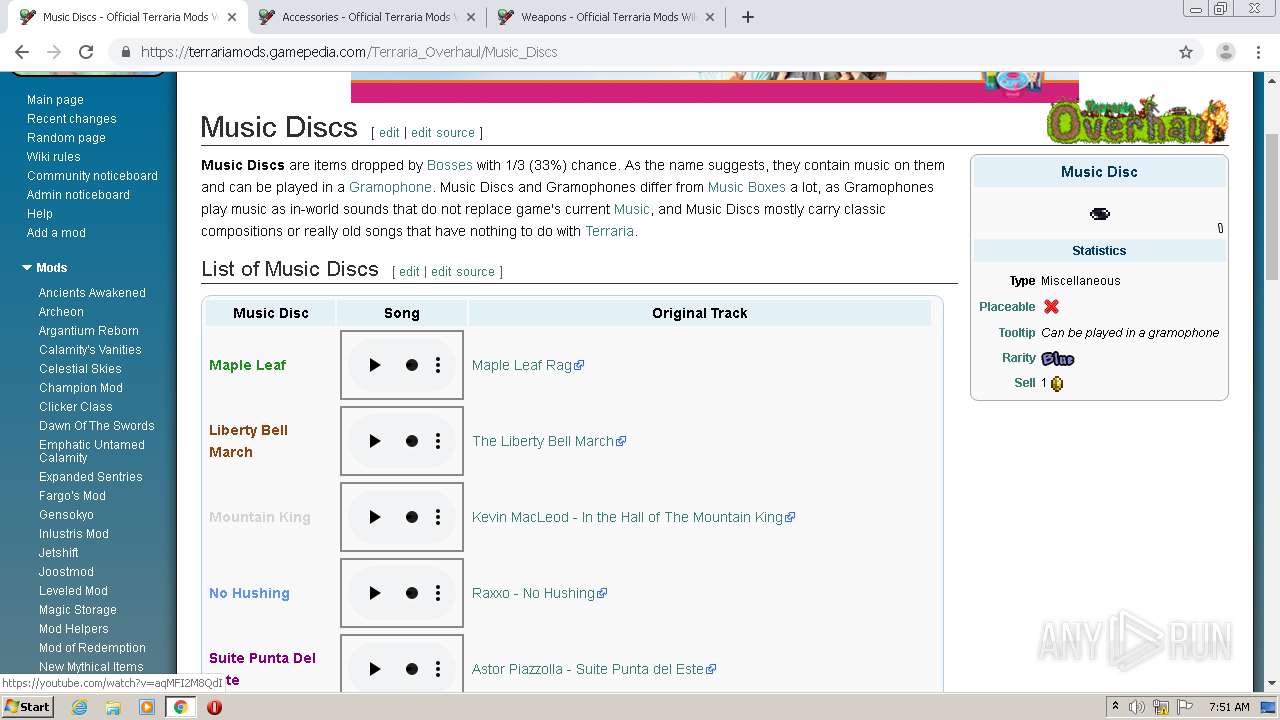Play the Maple Leaf song
This screenshot has height=720, width=1280.
point(375,365)
